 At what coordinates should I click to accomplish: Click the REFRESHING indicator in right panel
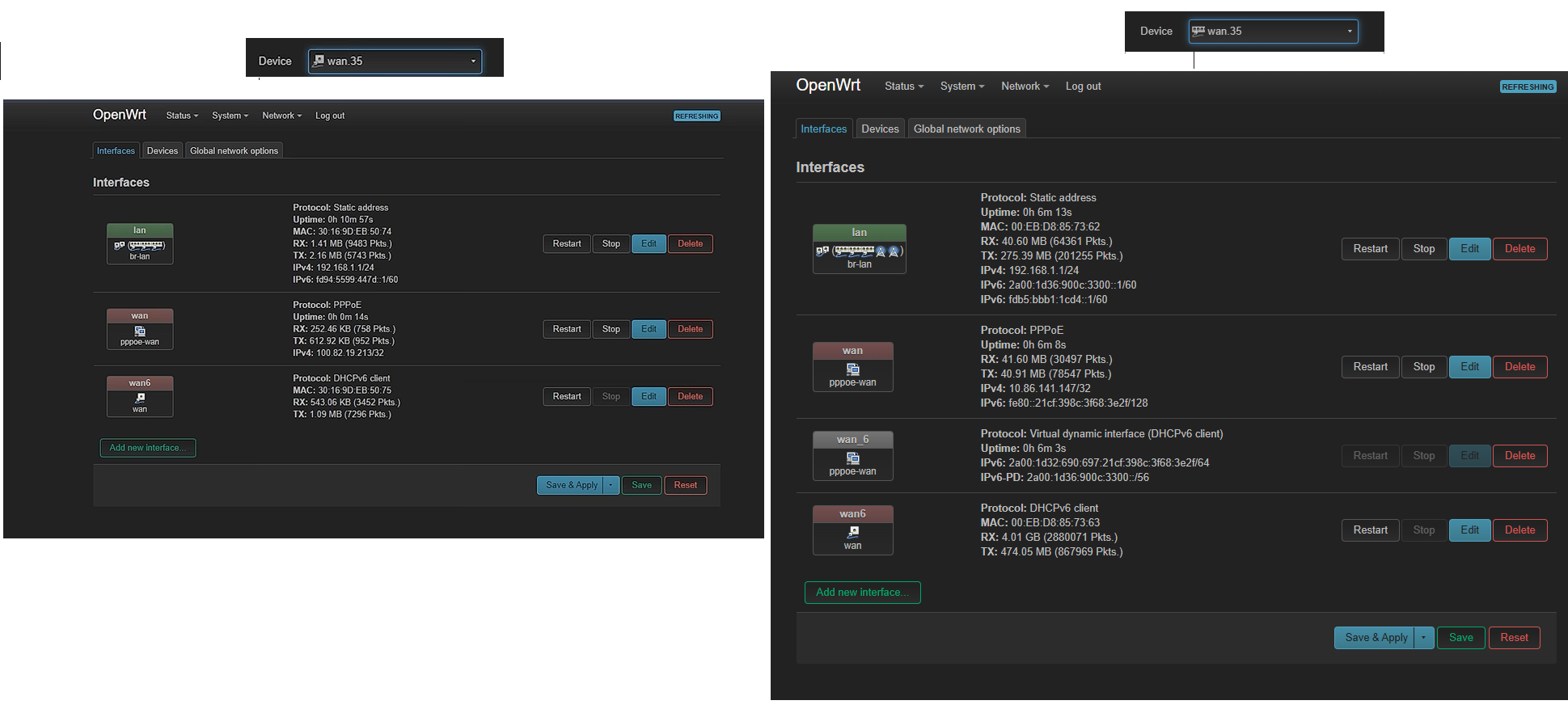click(x=1528, y=87)
